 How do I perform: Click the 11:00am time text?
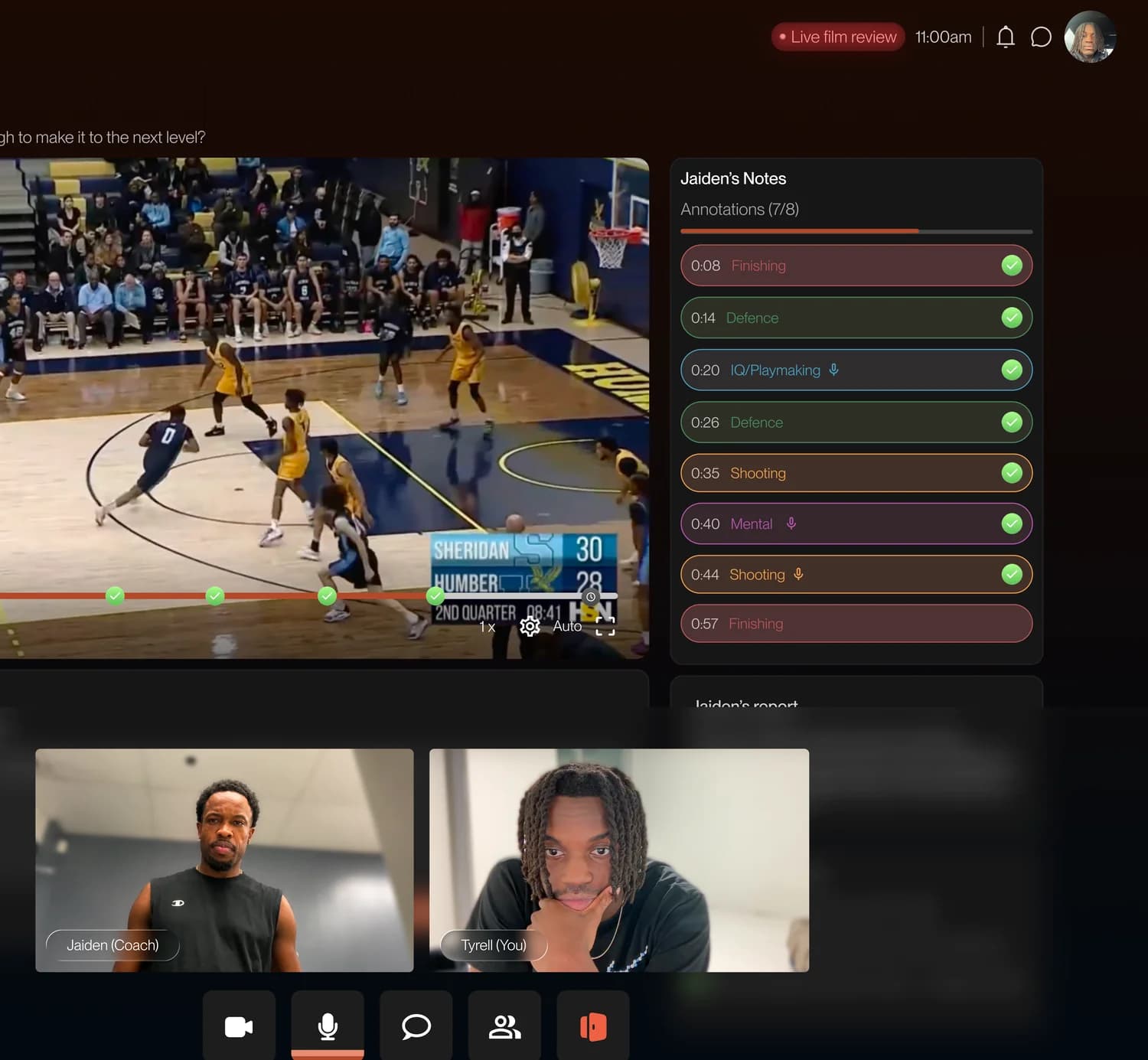coord(944,37)
